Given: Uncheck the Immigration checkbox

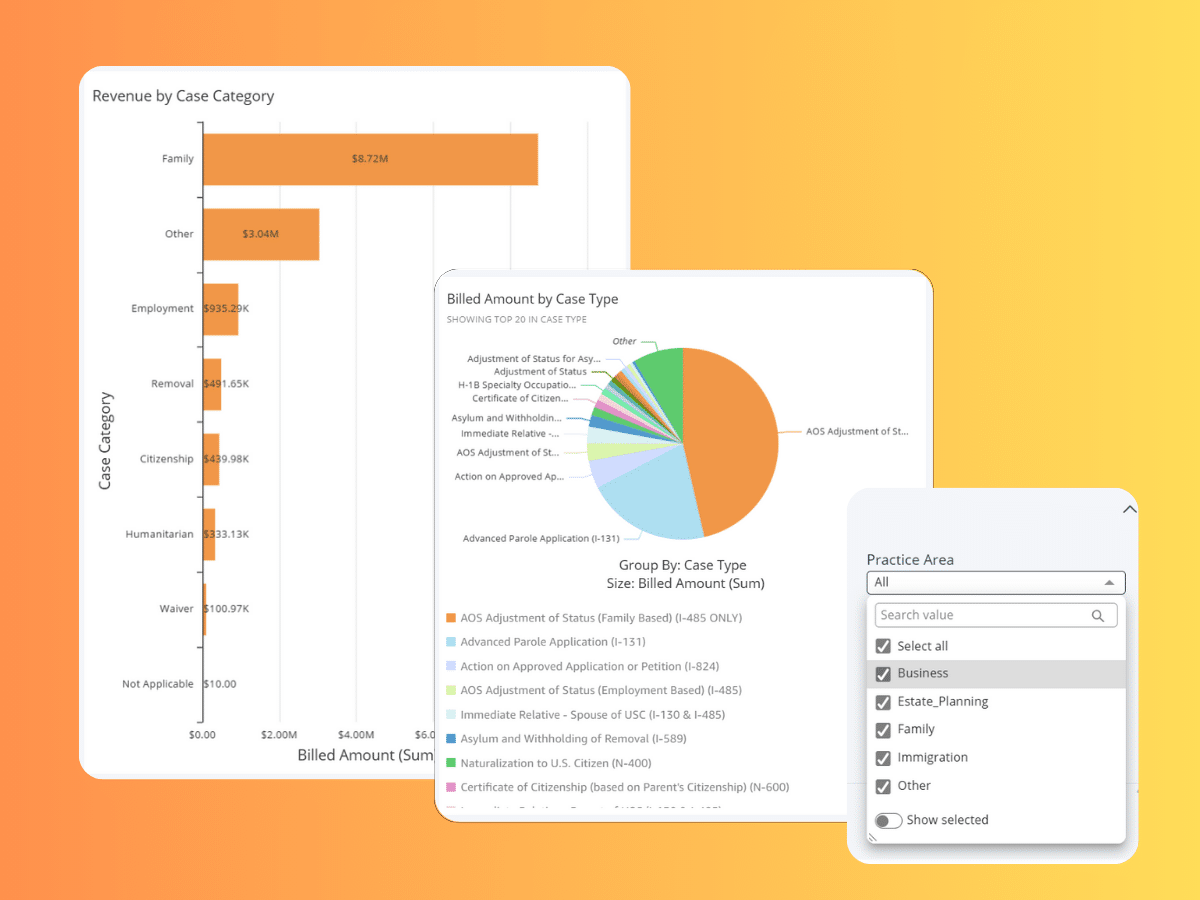Looking at the screenshot, I should pyautogui.click(x=883, y=758).
